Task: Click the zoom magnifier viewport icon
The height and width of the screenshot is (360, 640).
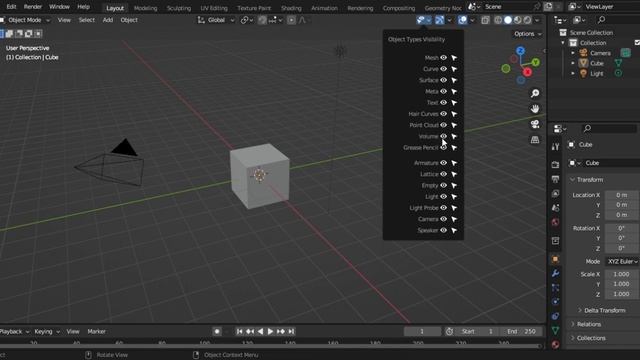Action: [535, 93]
